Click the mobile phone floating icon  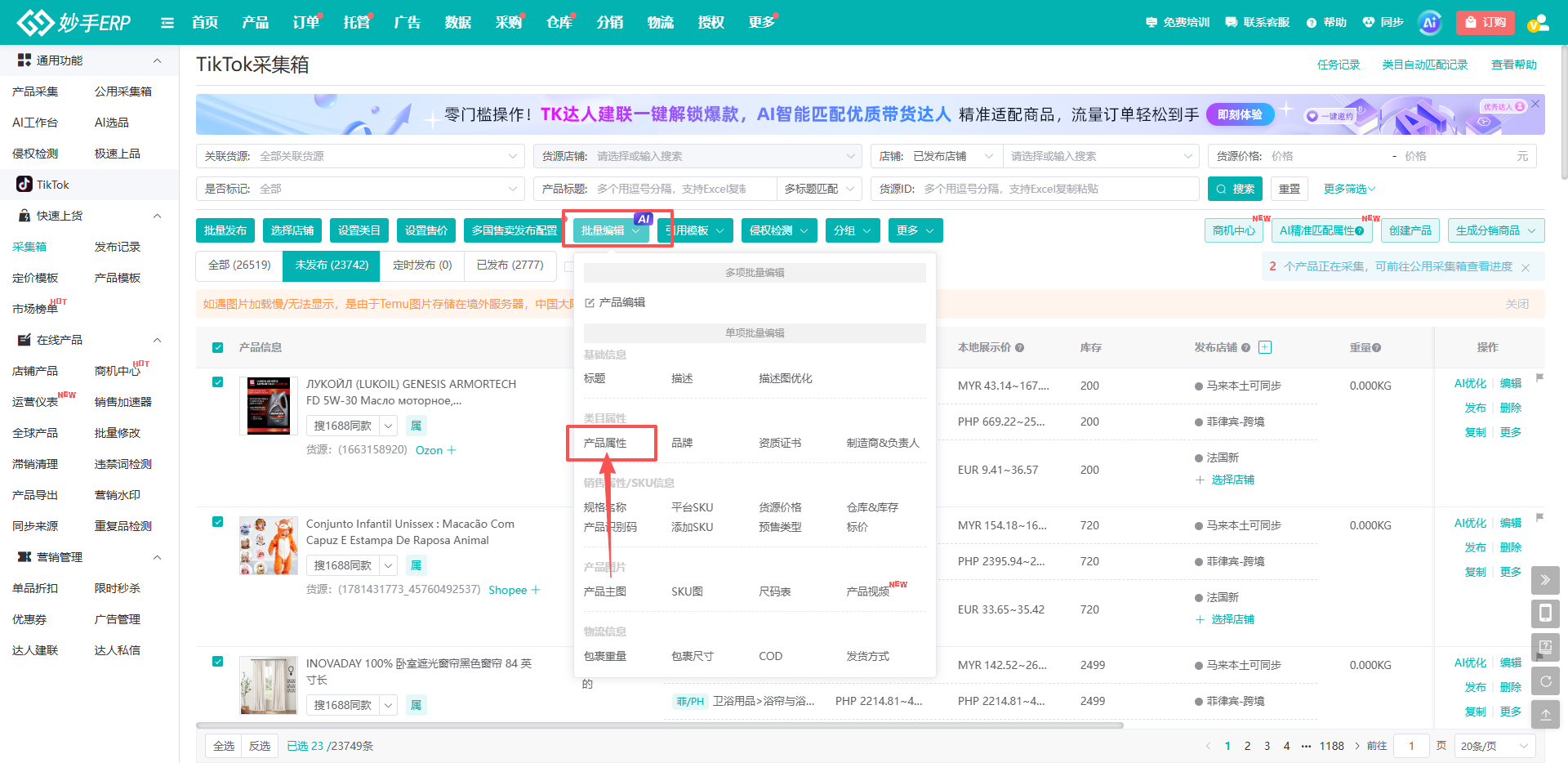[1545, 614]
